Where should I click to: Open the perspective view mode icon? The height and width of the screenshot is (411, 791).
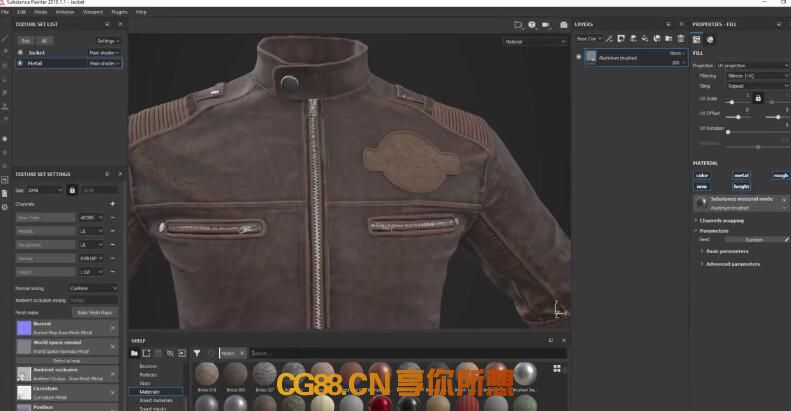pos(518,25)
